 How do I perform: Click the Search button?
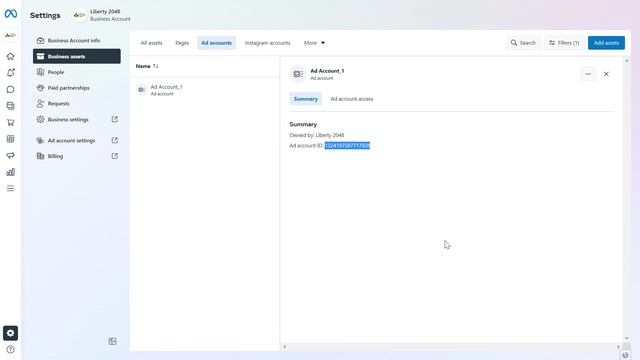click(523, 43)
